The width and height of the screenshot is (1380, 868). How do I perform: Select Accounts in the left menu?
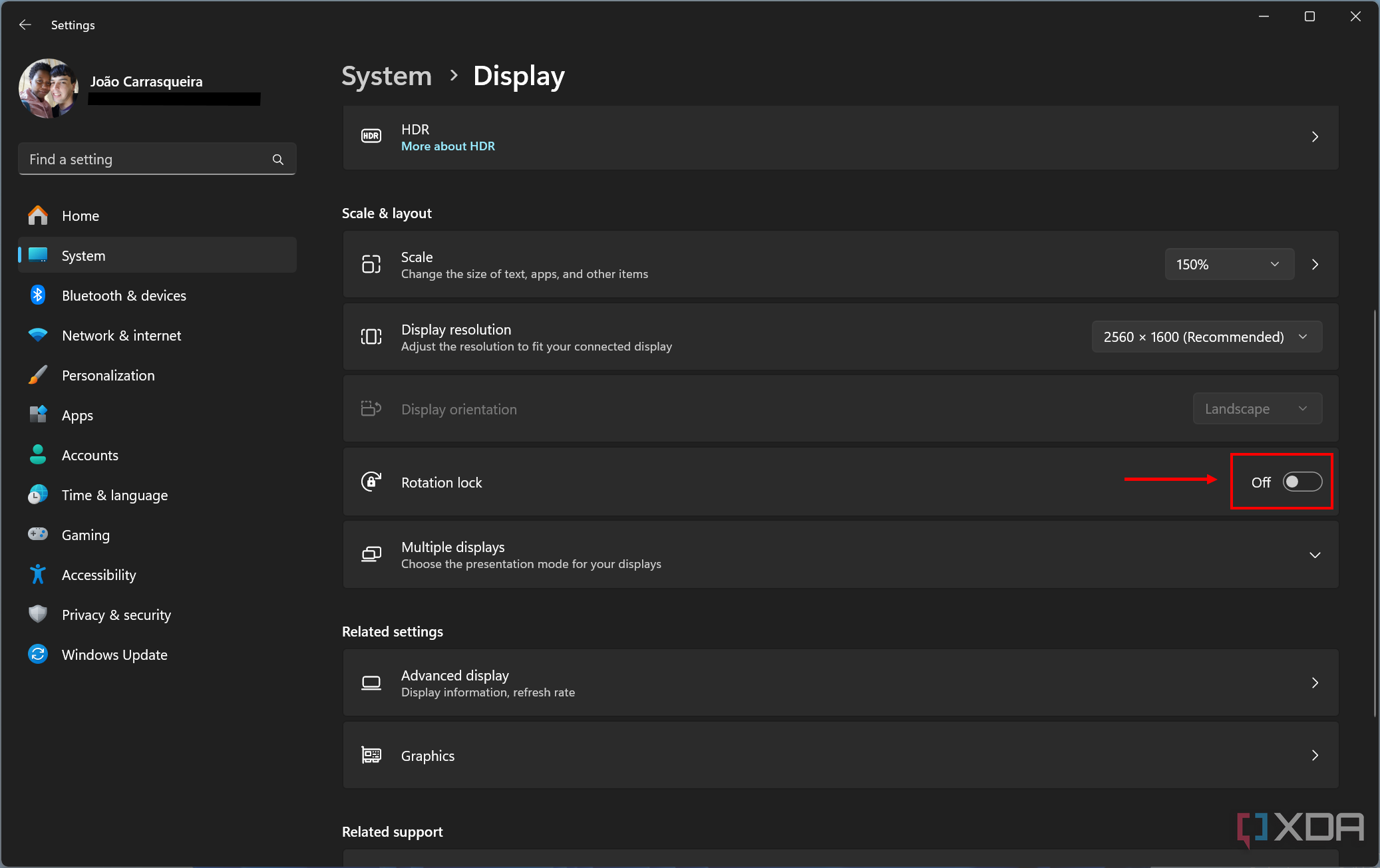pos(90,455)
